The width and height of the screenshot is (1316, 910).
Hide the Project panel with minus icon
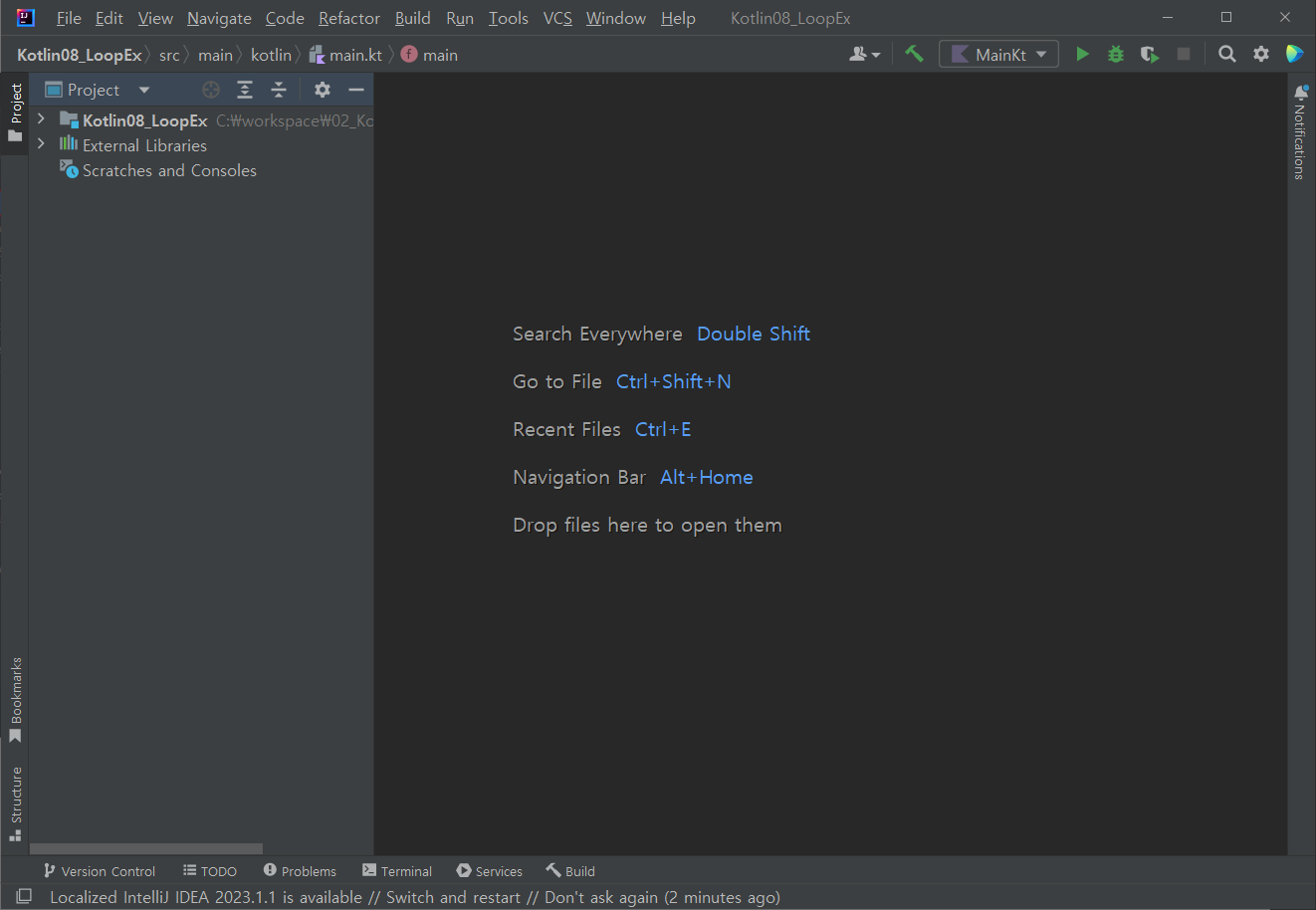356,90
